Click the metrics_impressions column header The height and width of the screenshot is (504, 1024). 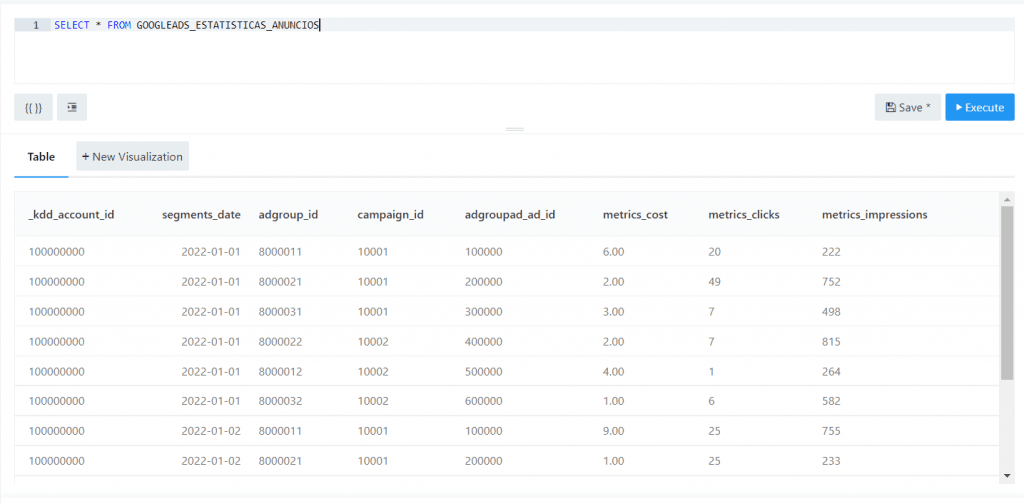[874, 214]
